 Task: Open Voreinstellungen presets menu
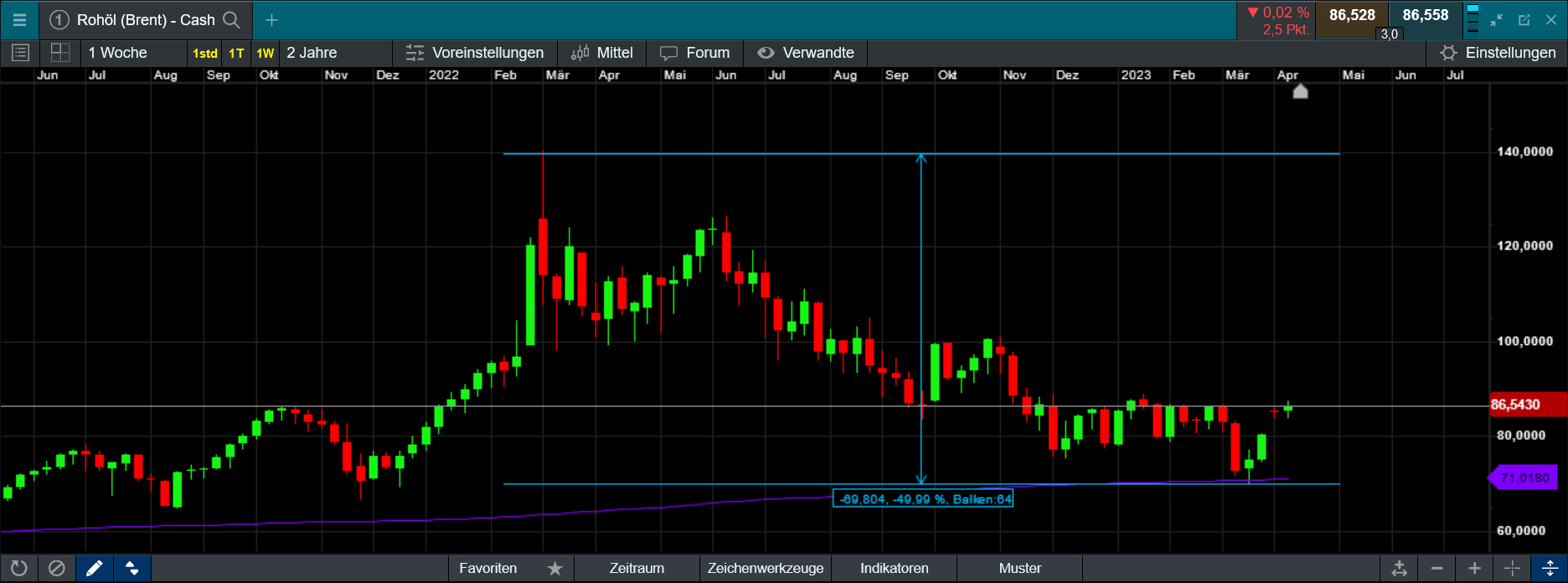(475, 53)
